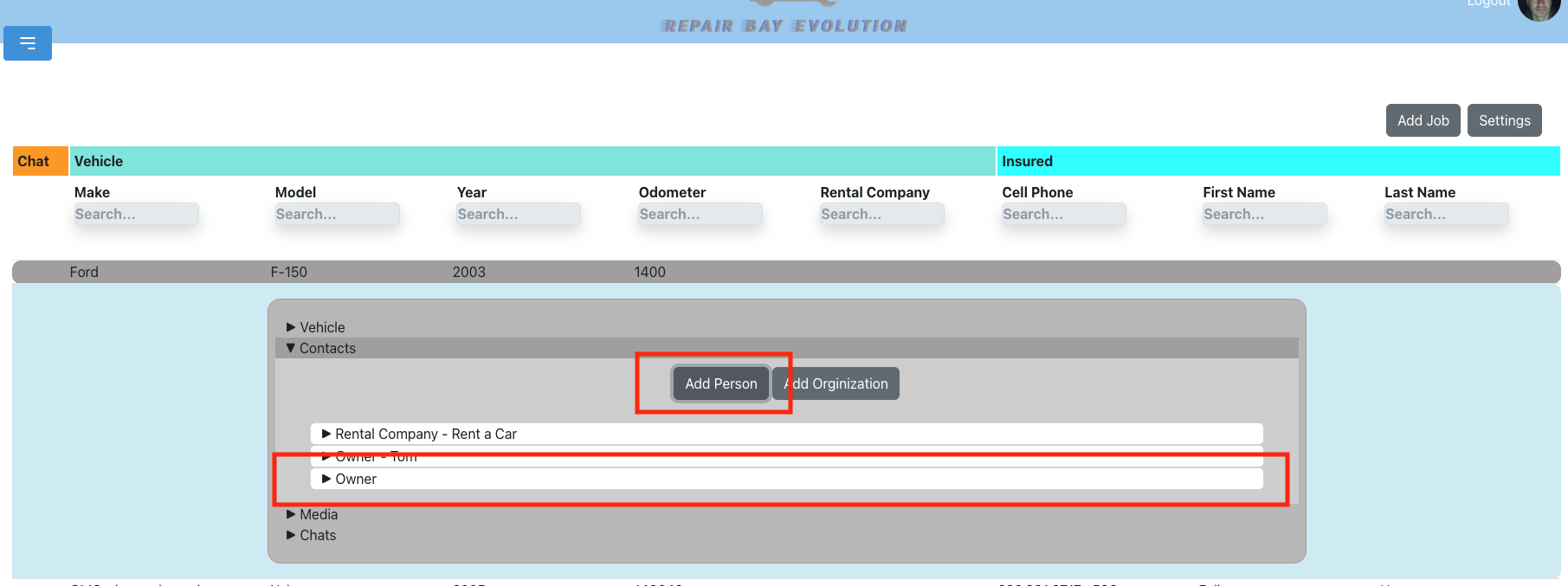Click the Cell Phone search field
The image size is (1568, 586).
coord(1063,214)
